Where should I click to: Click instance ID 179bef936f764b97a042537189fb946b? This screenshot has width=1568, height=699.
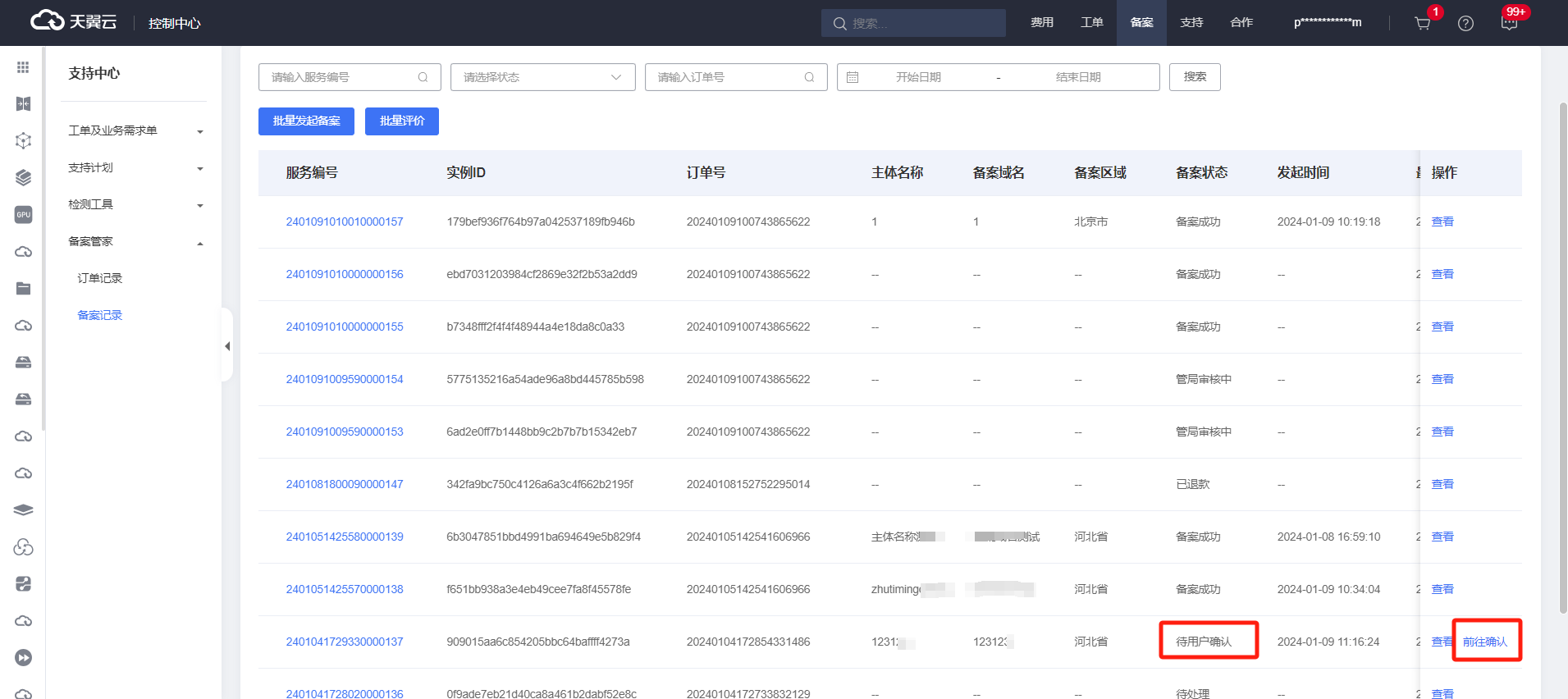(541, 222)
